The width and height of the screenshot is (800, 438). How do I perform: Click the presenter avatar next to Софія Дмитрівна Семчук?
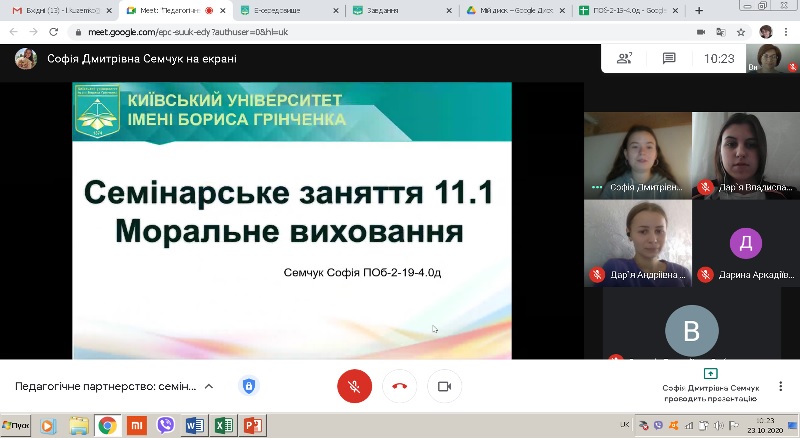(x=26, y=59)
